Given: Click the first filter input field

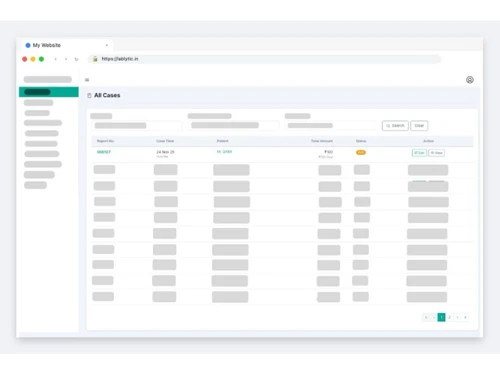Looking at the screenshot, I should [x=137, y=126].
